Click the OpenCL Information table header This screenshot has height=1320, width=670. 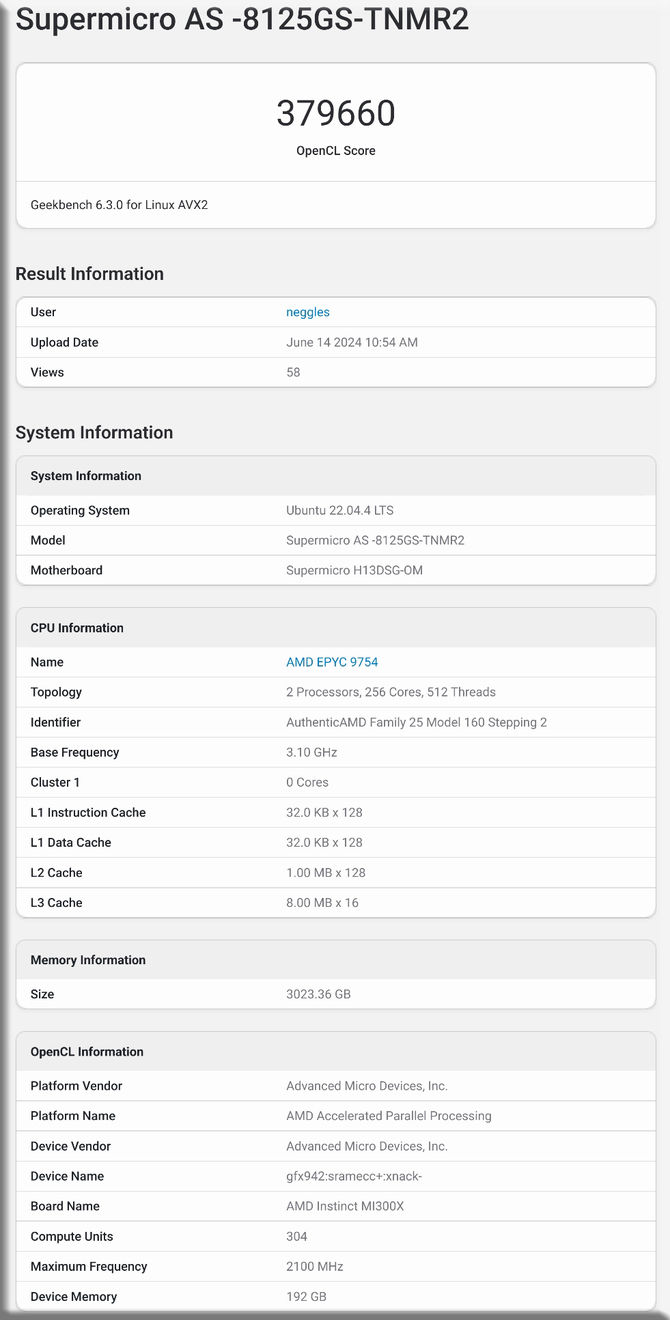tap(336, 1052)
